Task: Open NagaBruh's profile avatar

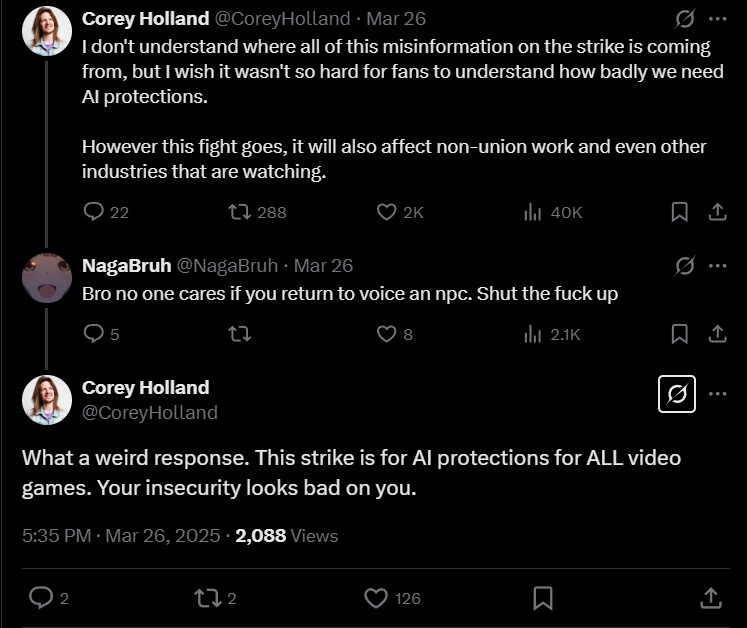Action: click(47, 278)
